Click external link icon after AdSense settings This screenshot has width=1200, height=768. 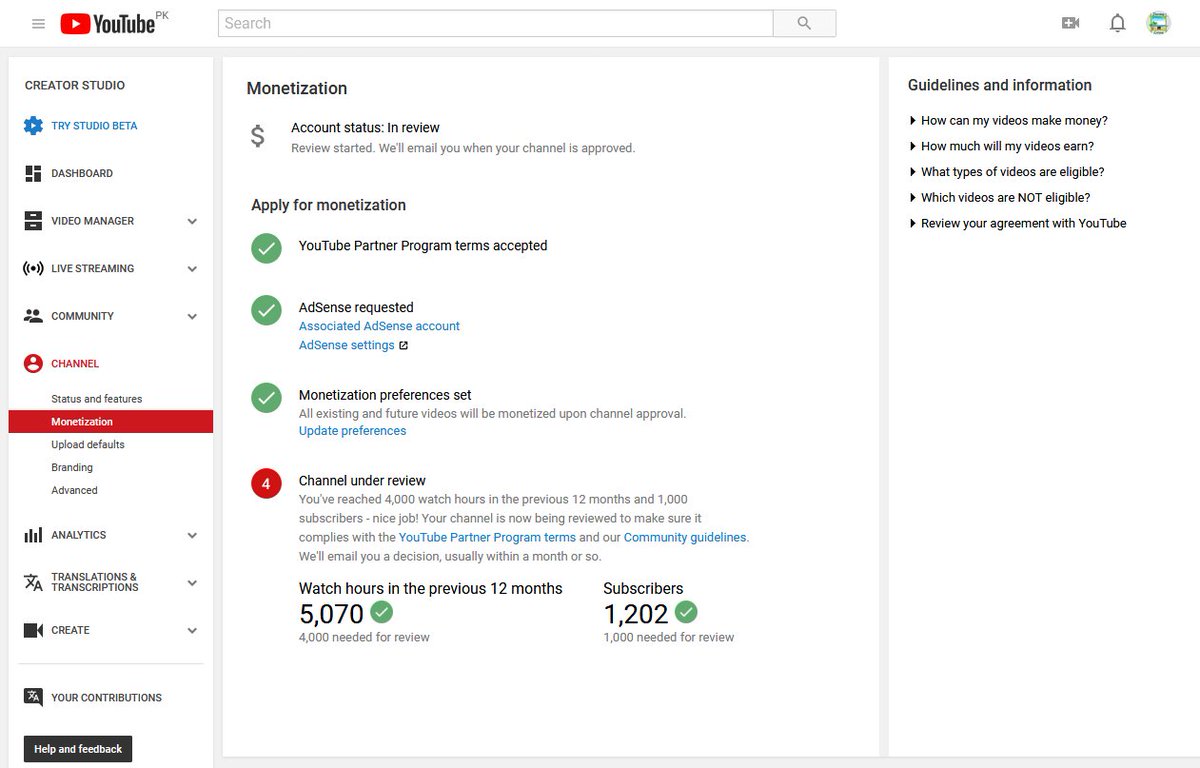click(403, 346)
